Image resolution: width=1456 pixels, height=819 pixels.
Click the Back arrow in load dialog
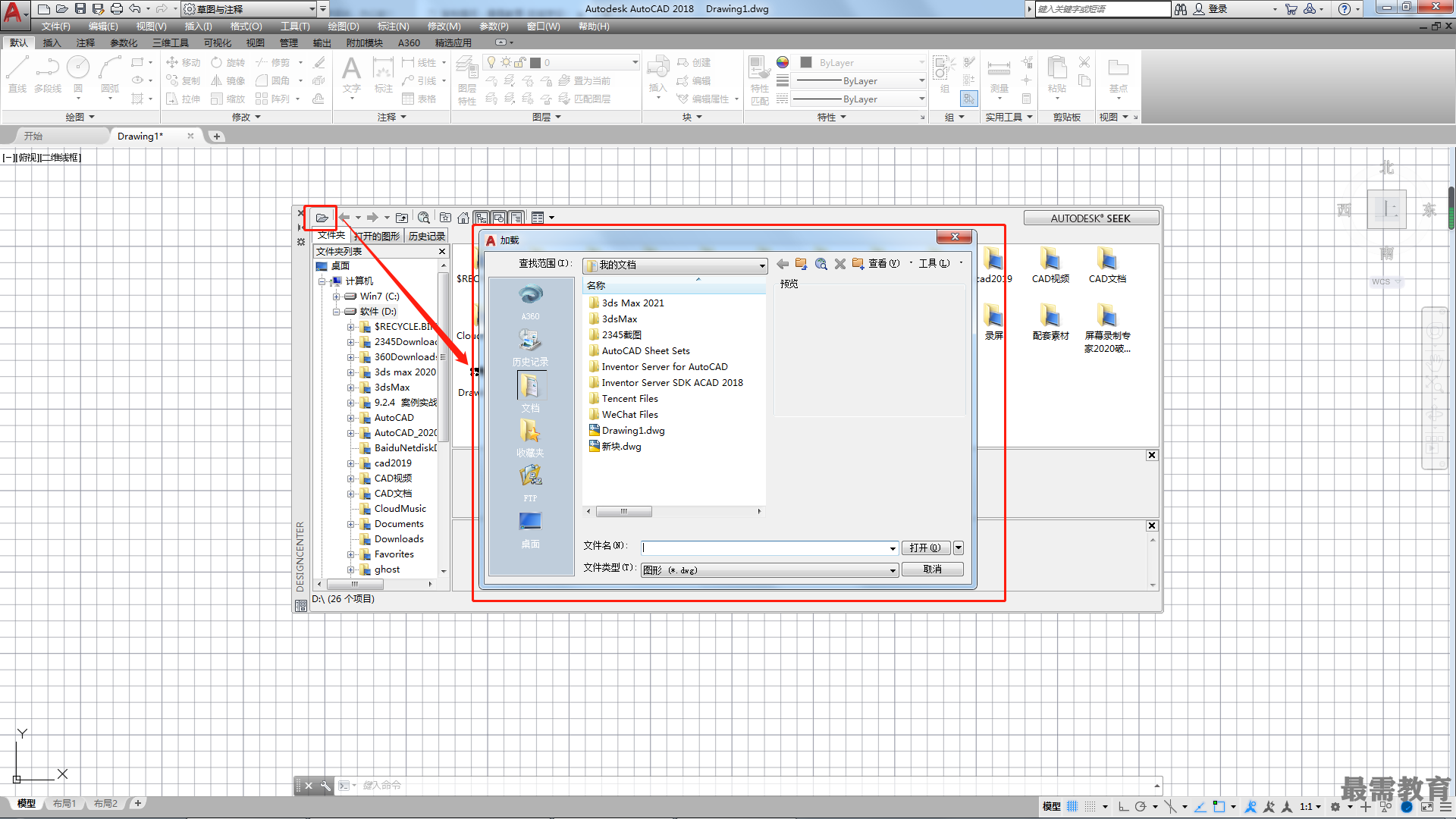pyautogui.click(x=783, y=264)
